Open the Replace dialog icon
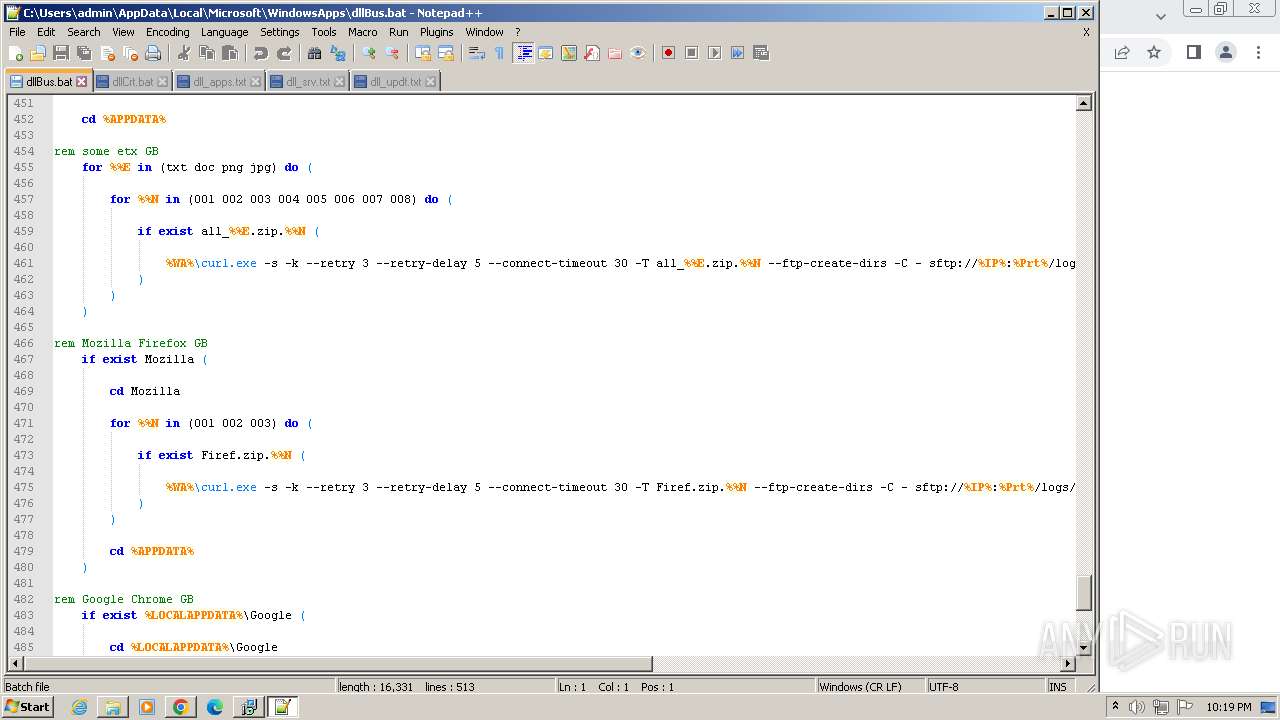 pyautogui.click(x=338, y=53)
